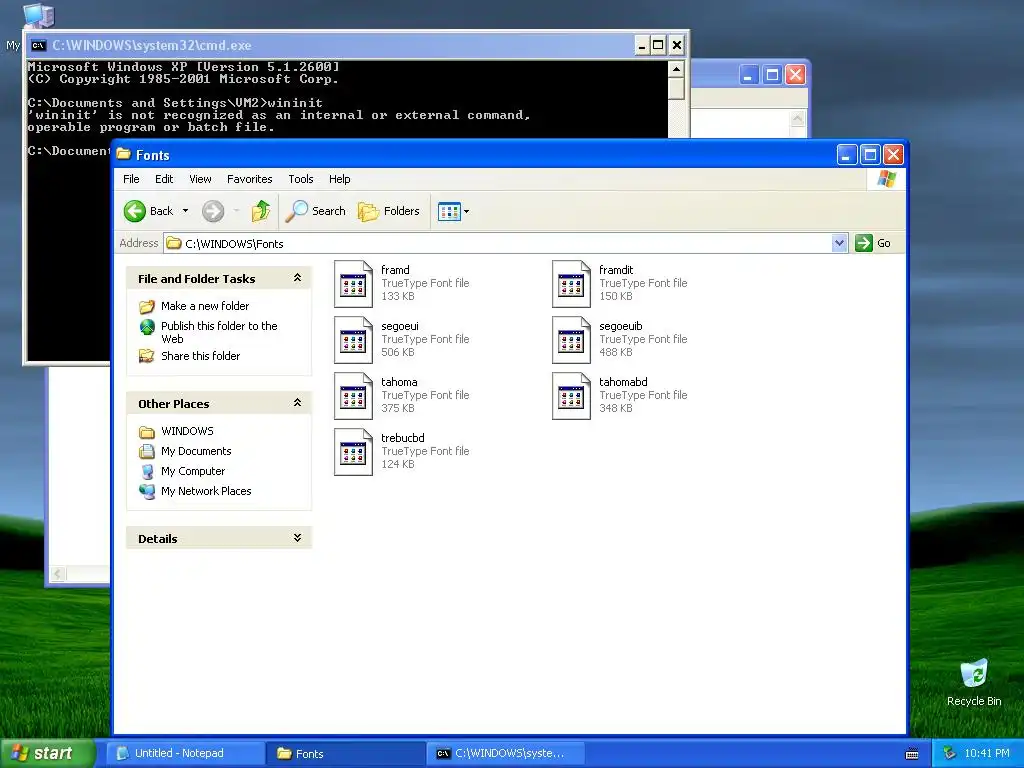Image resolution: width=1024 pixels, height=768 pixels.
Task: Click the on-screen keyboard tray icon
Action: 912,754
